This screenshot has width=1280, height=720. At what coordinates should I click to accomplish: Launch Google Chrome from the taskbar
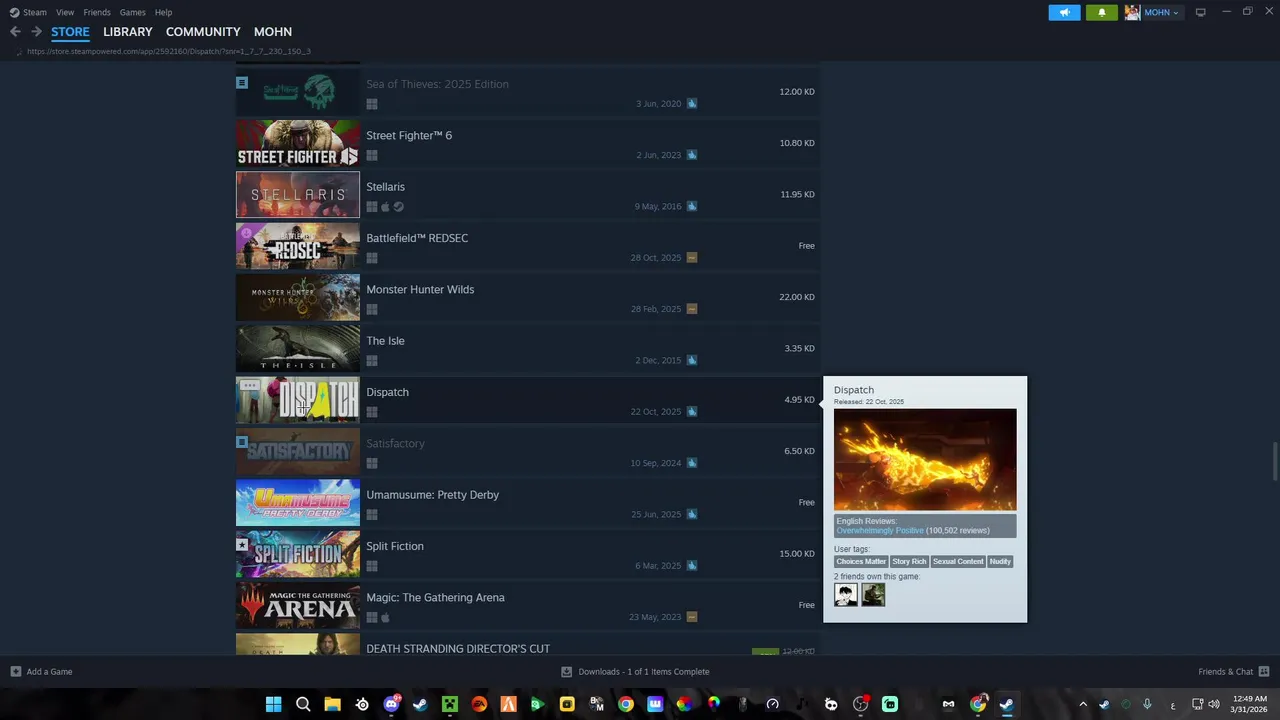coord(626,704)
